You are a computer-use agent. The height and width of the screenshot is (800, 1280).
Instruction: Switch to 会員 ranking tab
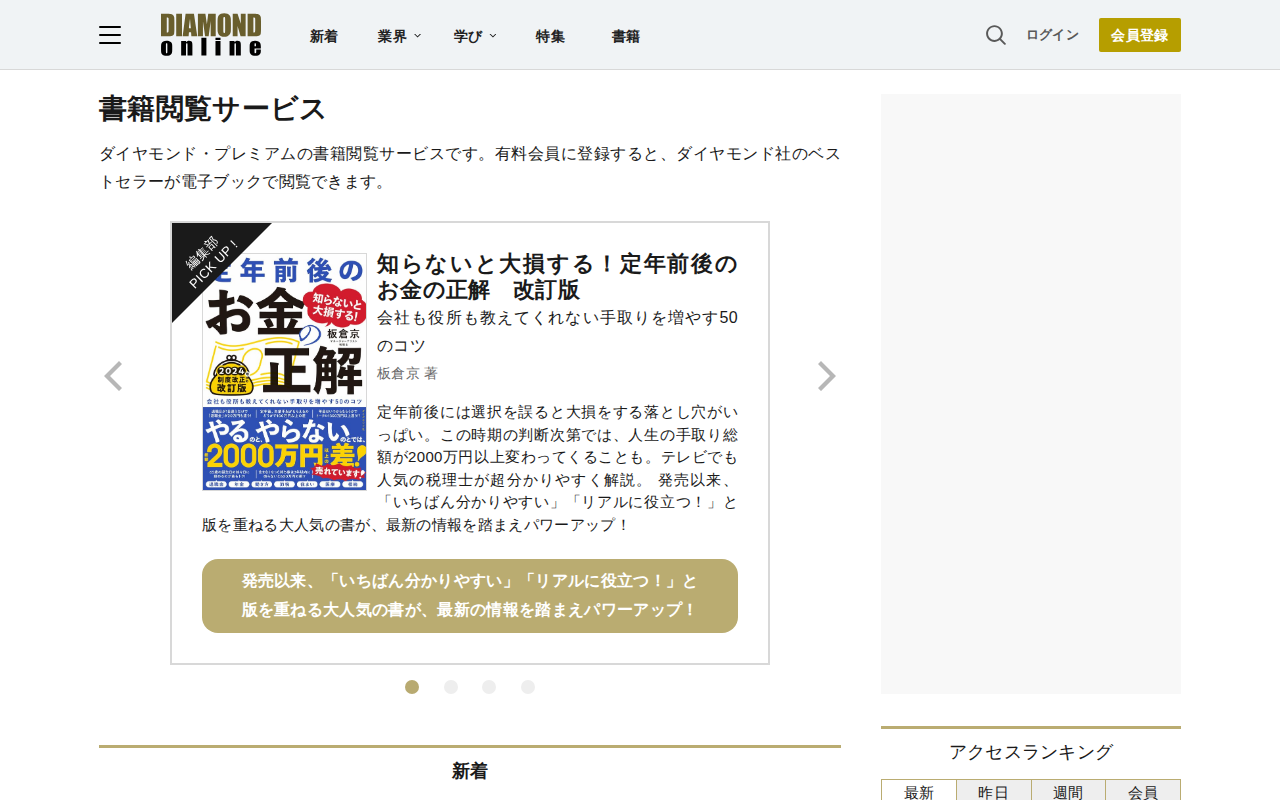[1143, 791]
